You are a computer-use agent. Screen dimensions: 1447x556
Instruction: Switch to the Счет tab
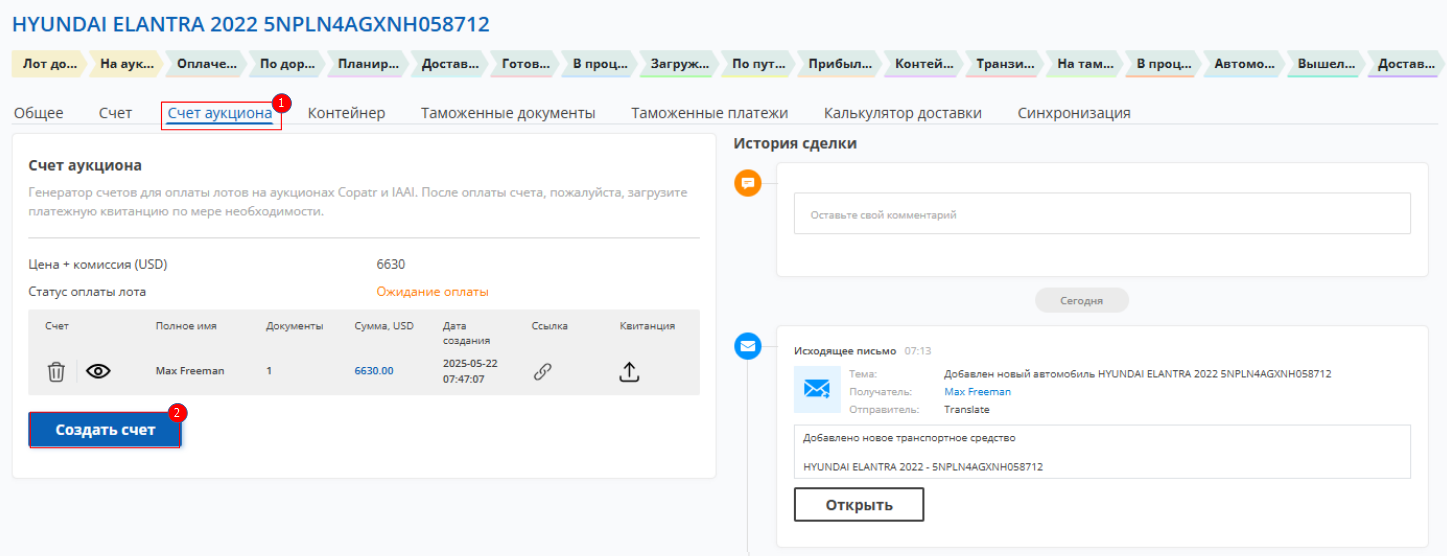(x=115, y=113)
